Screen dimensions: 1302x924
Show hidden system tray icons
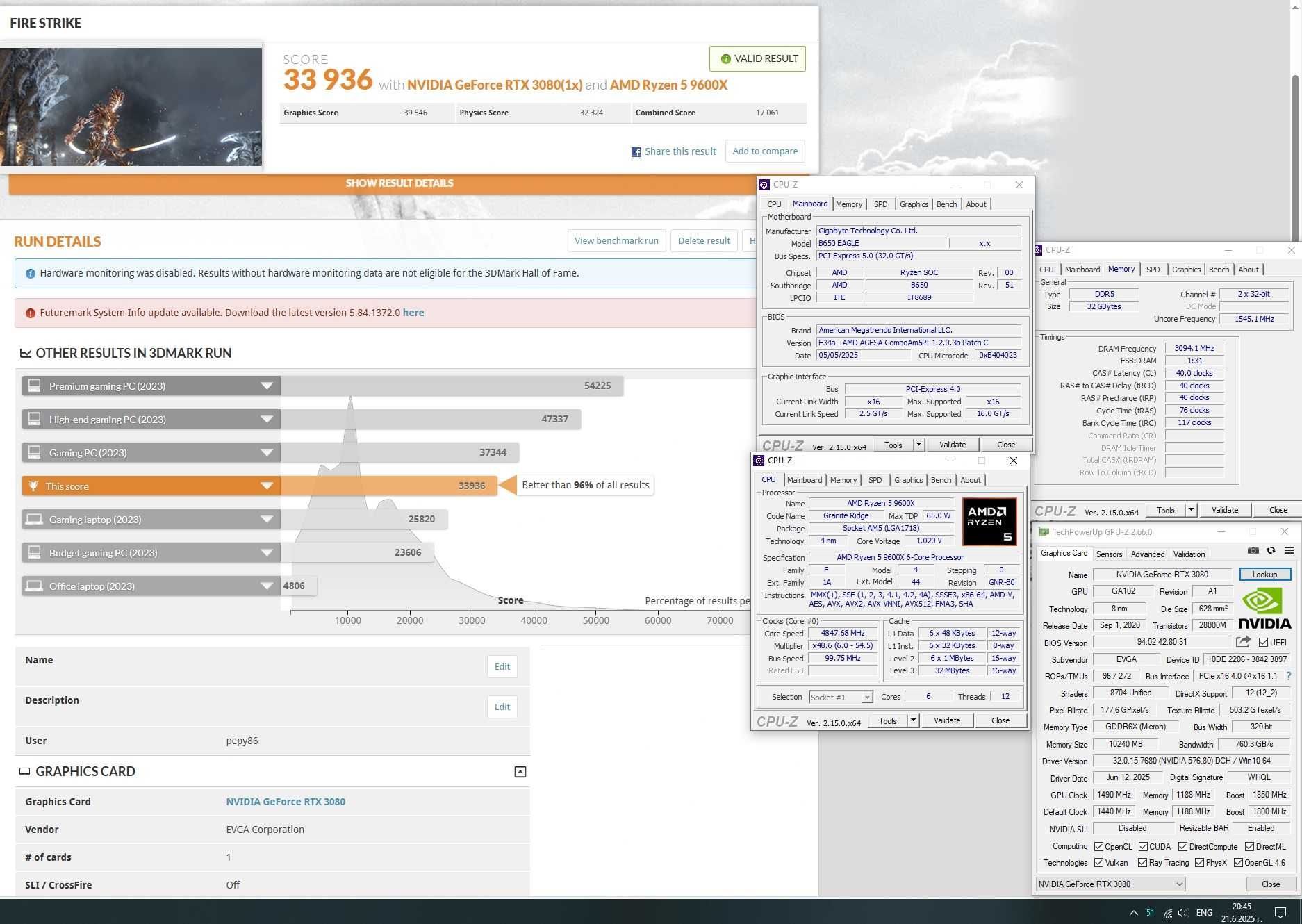click(1134, 913)
